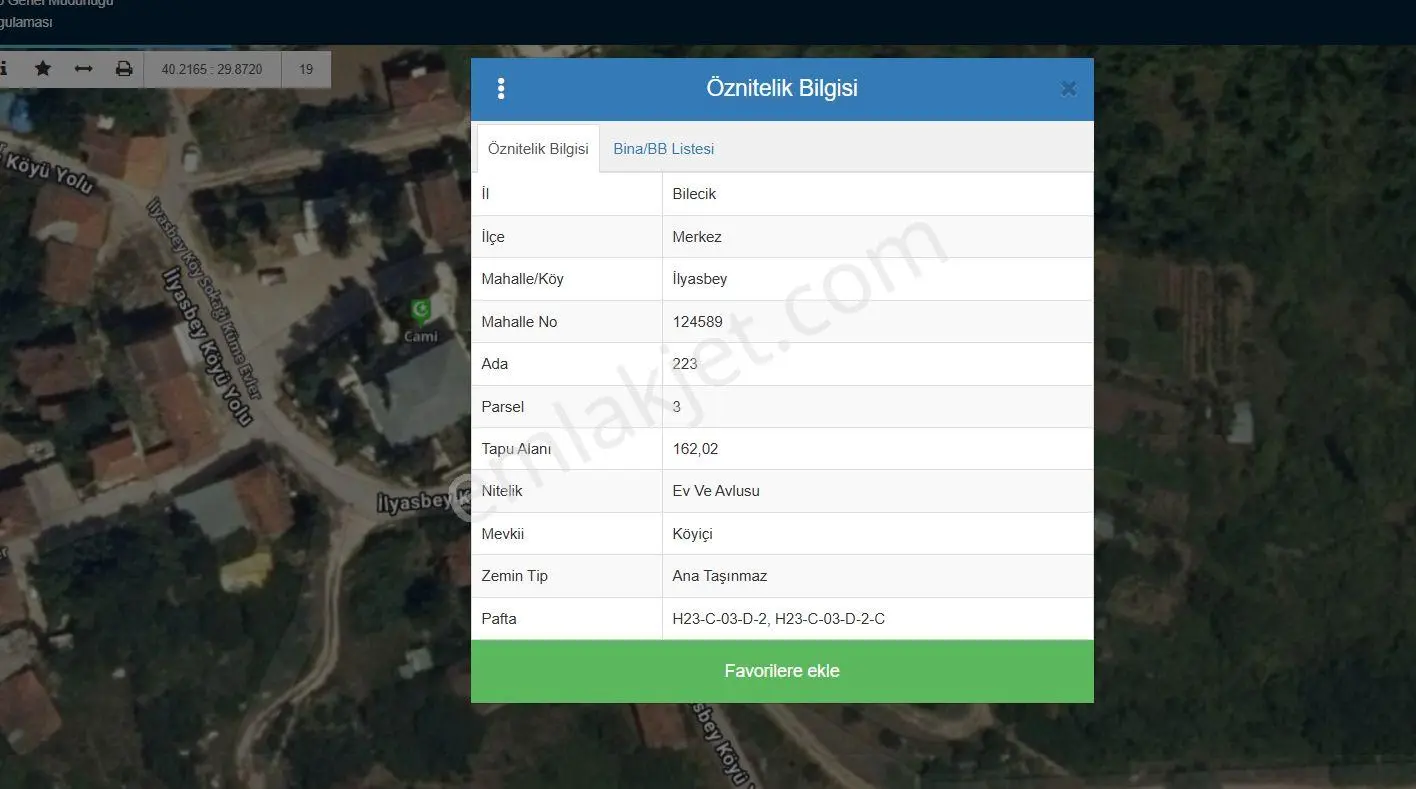Open the Bina/BB Listesi tab
Screen dimensions: 1416x789
[664, 149]
